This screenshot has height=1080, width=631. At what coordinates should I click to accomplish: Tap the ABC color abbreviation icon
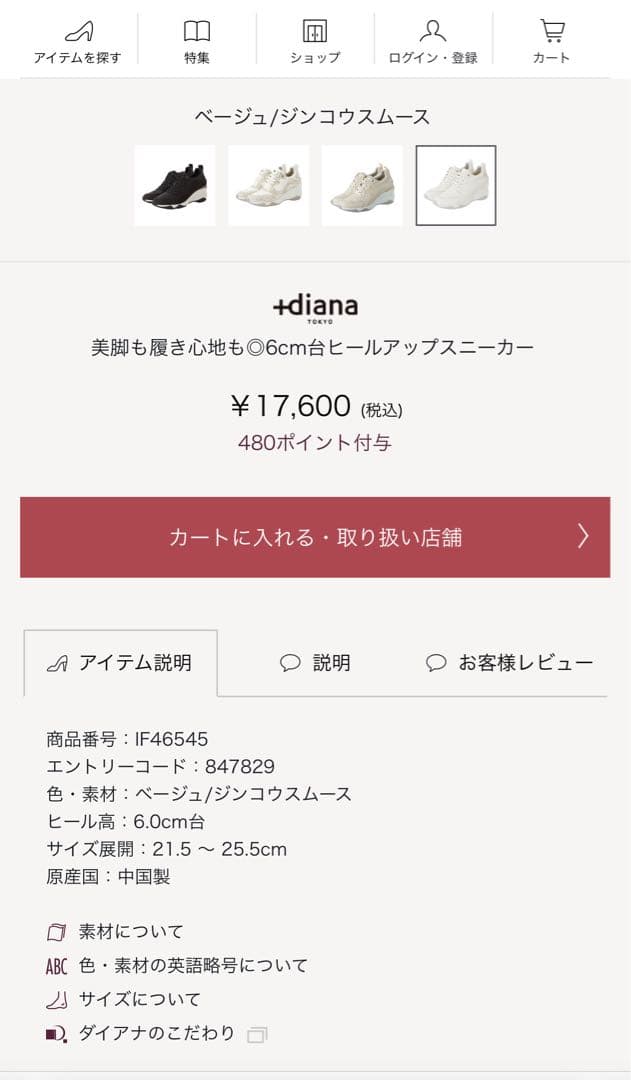pos(57,966)
